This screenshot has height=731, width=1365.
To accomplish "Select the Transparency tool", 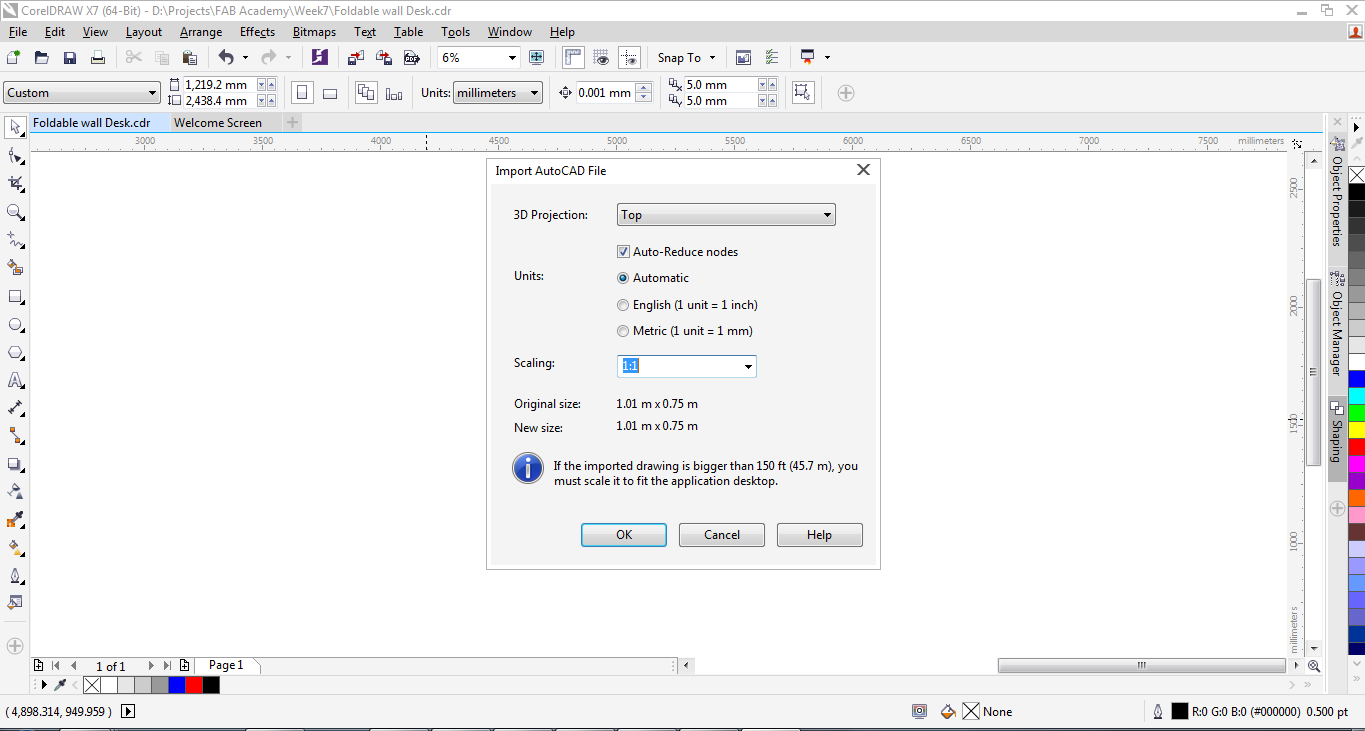I will [15, 492].
